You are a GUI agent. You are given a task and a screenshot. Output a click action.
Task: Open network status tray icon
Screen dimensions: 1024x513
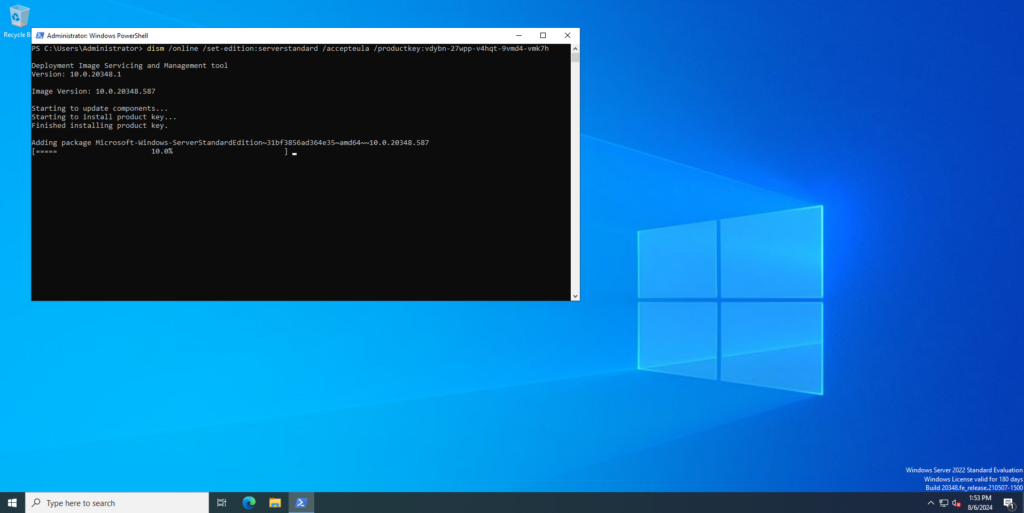[944, 503]
